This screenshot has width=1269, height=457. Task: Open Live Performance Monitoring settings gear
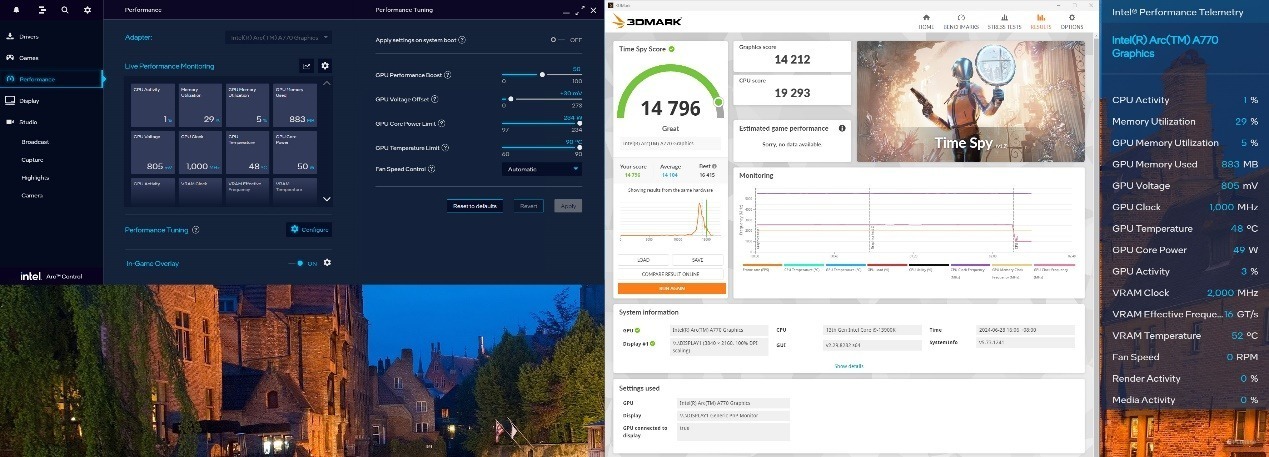click(325, 66)
